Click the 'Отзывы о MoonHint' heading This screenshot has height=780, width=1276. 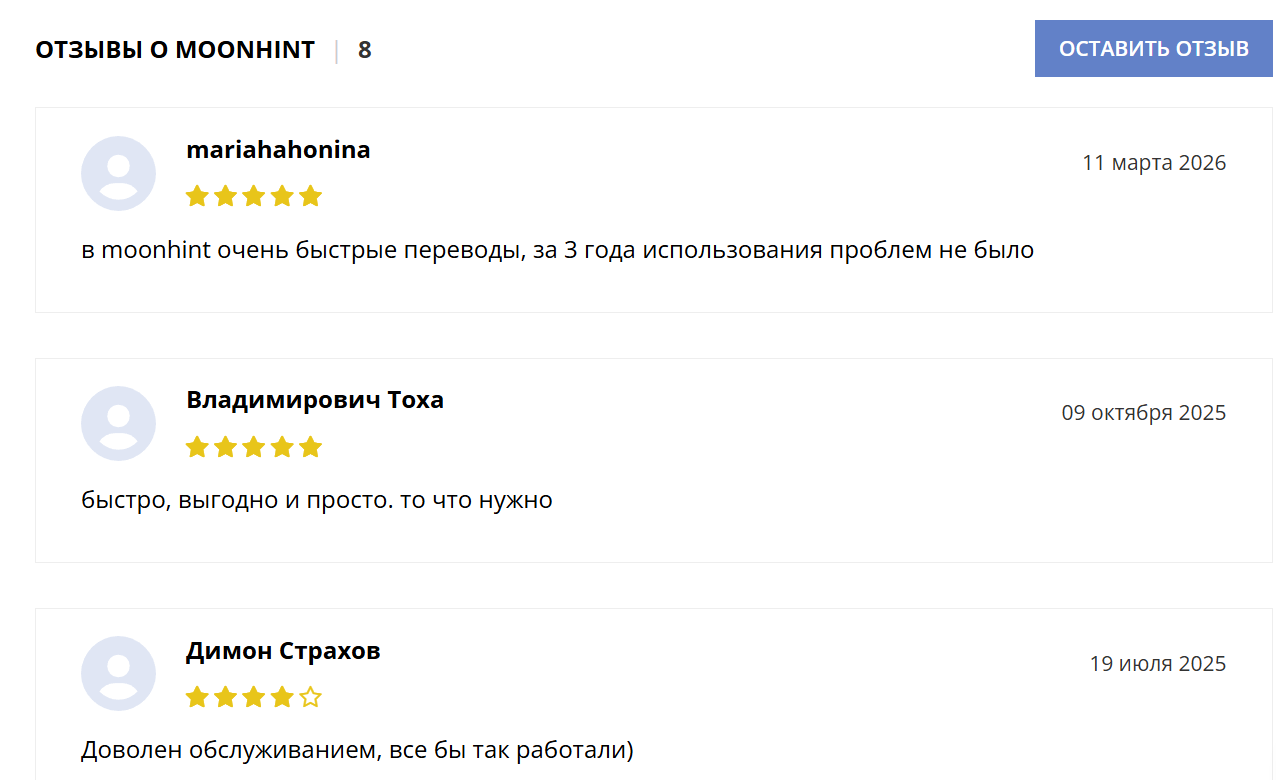(x=175, y=50)
